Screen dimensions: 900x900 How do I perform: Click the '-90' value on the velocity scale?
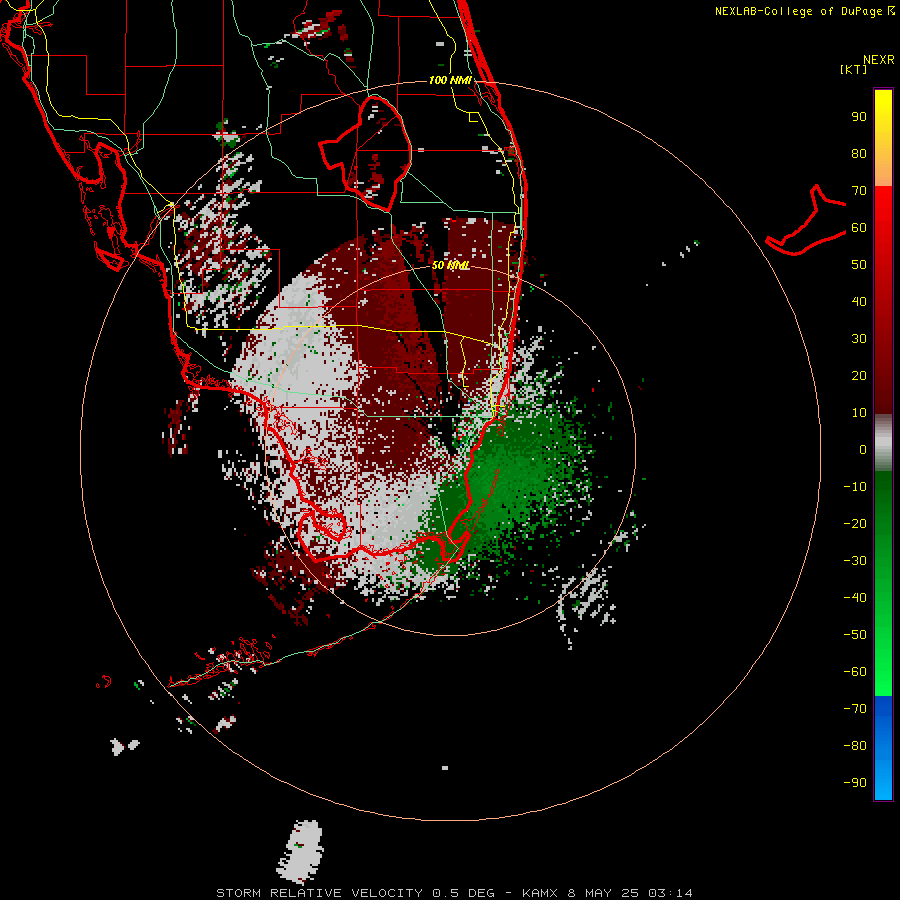pyautogui.click(x=855, y=783)
